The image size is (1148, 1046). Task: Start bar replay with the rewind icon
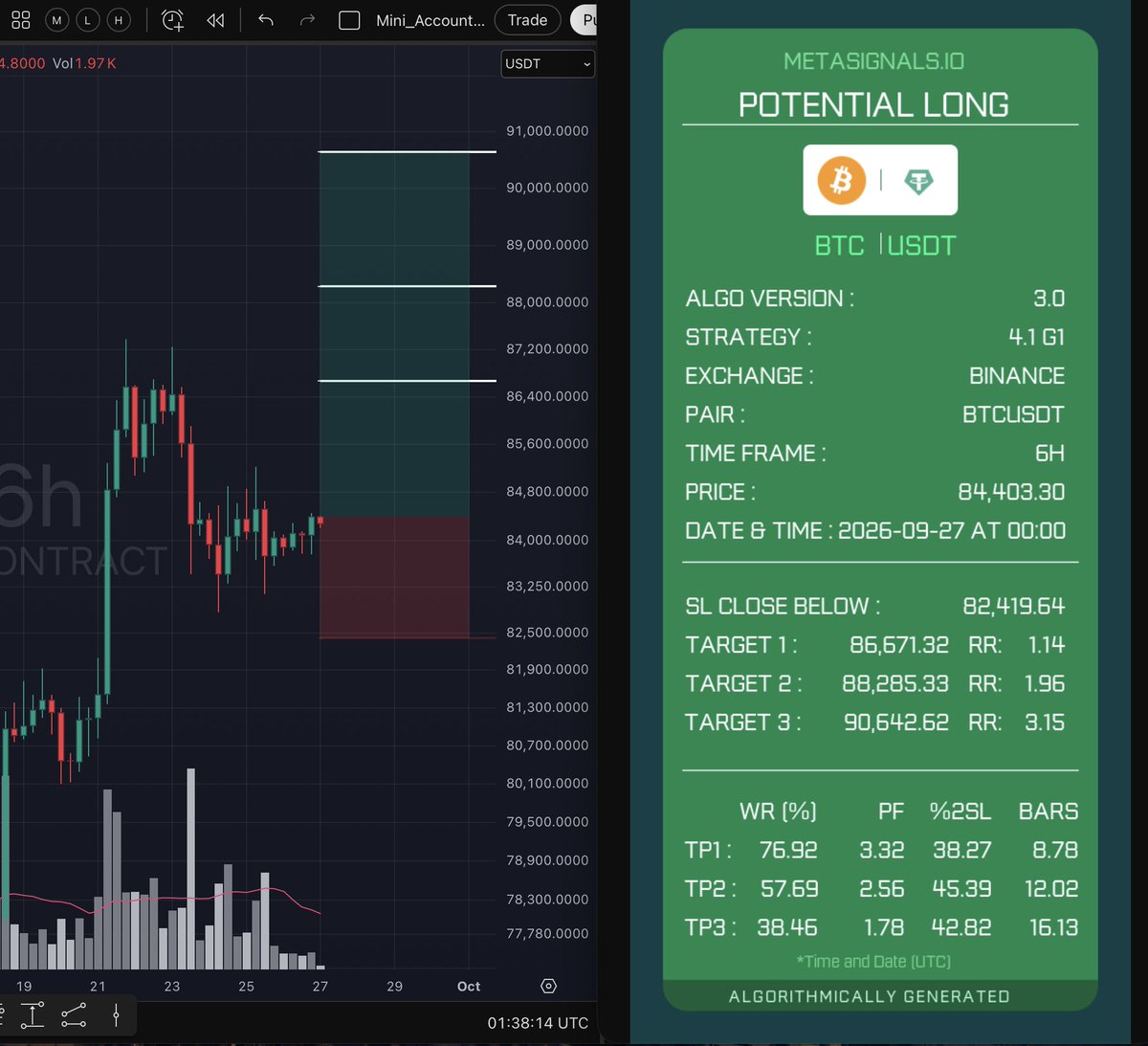tap(215, 20)
